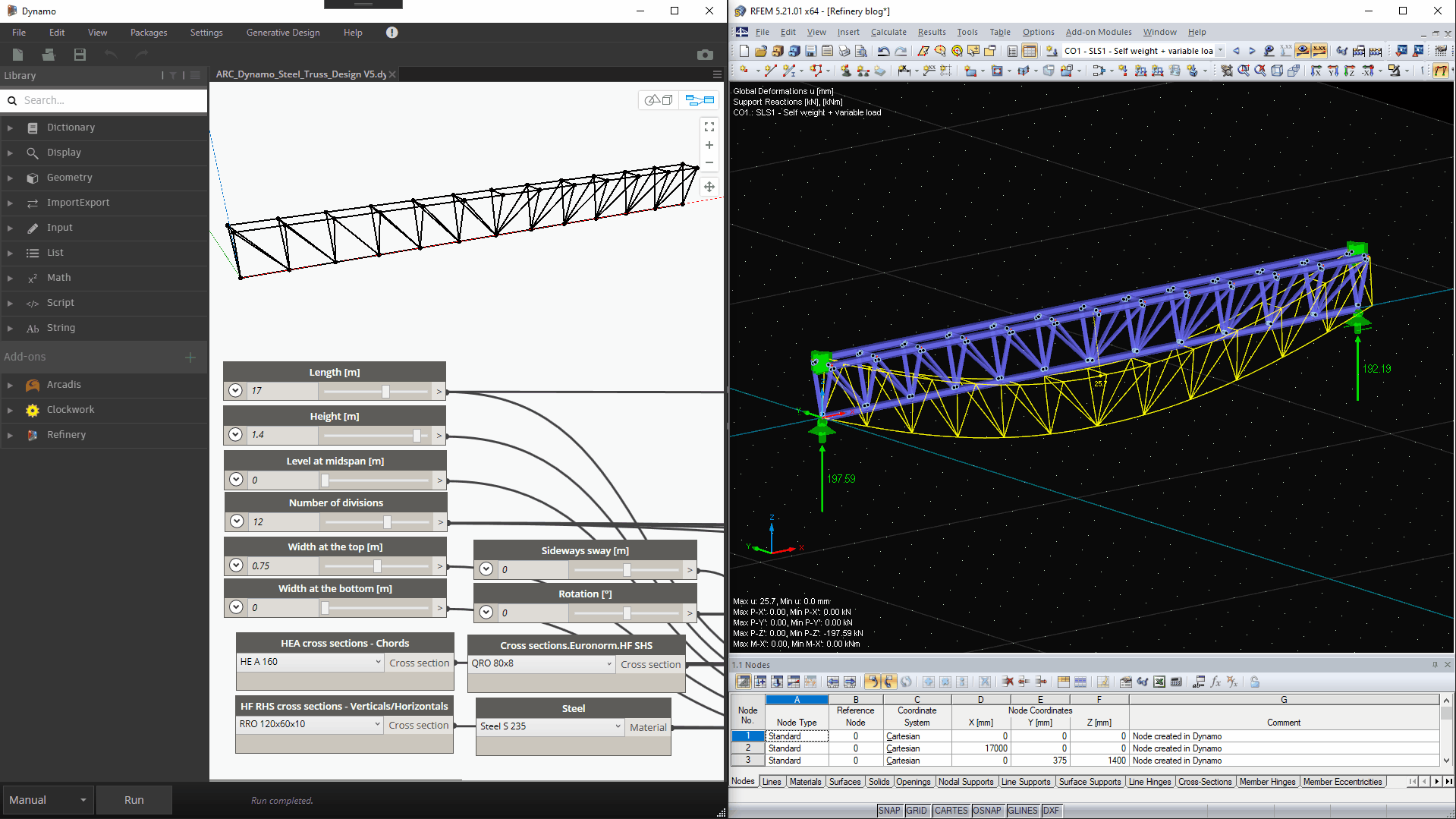Click the RFEM Save floppy icon
Screen dimensions: 1456x819
[811, 51]
